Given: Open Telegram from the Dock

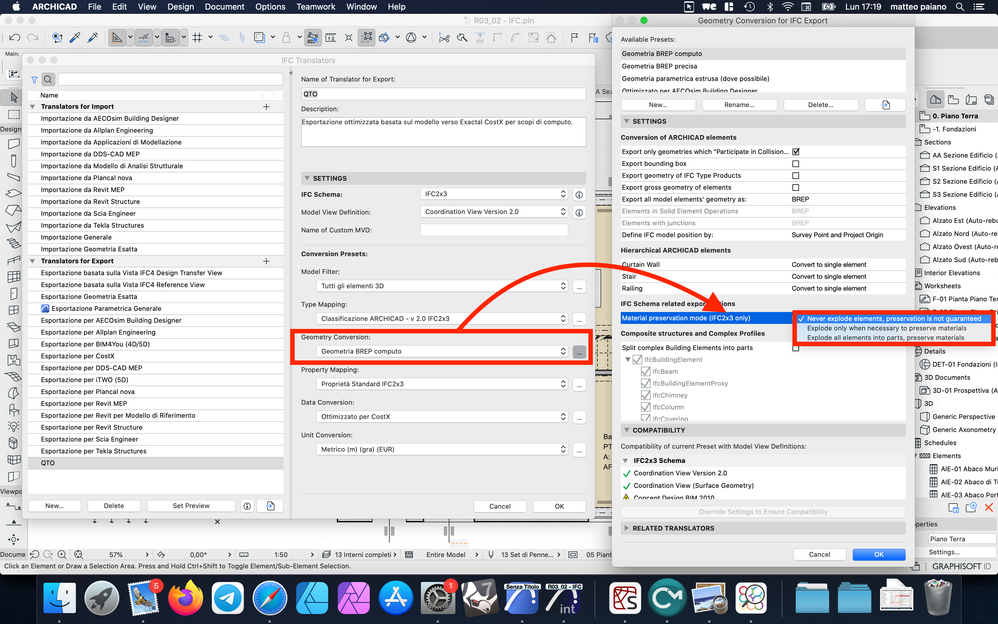Looking at the screenshot, I should (x=227, y=598).
